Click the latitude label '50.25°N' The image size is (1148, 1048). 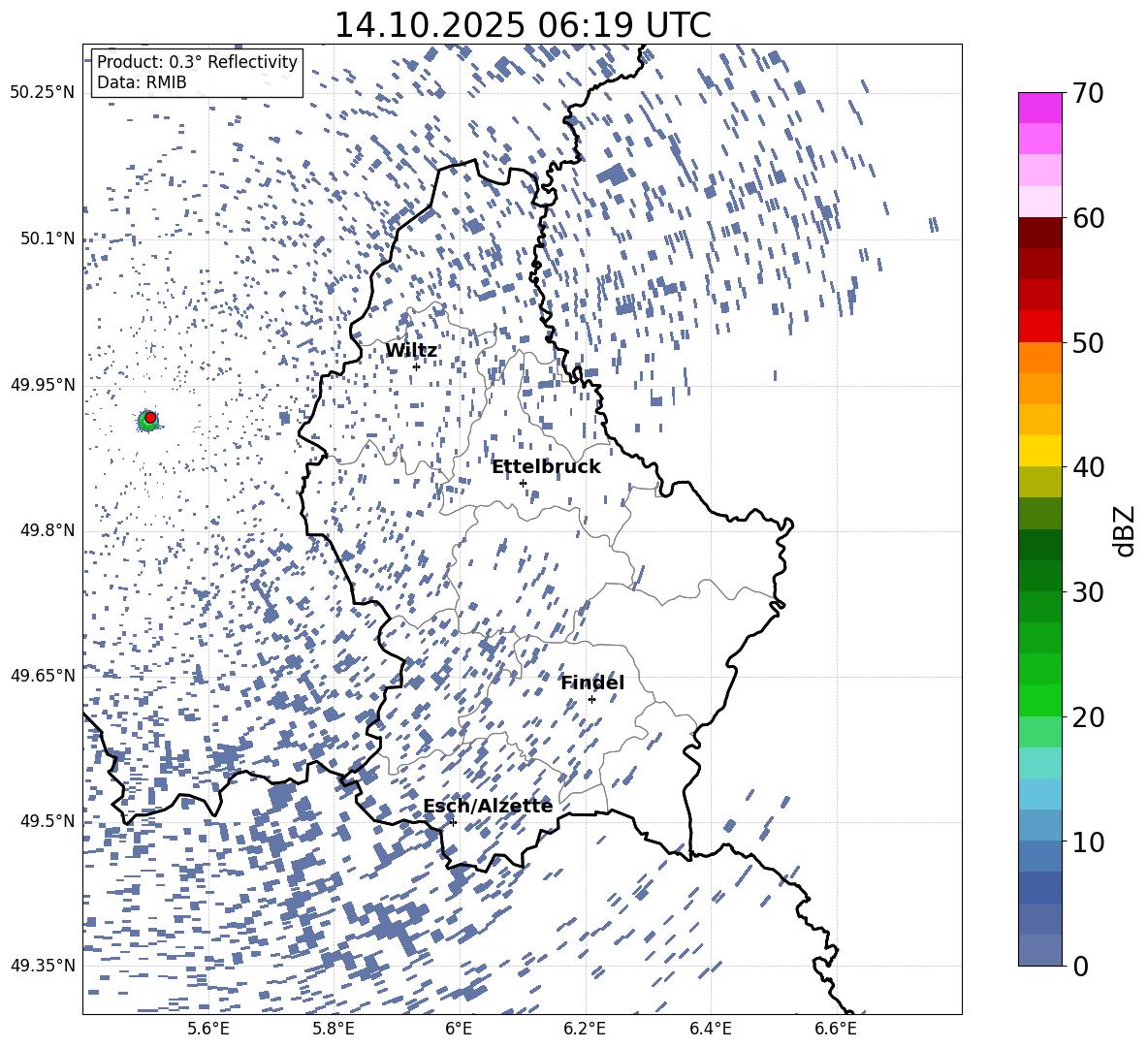42,92
